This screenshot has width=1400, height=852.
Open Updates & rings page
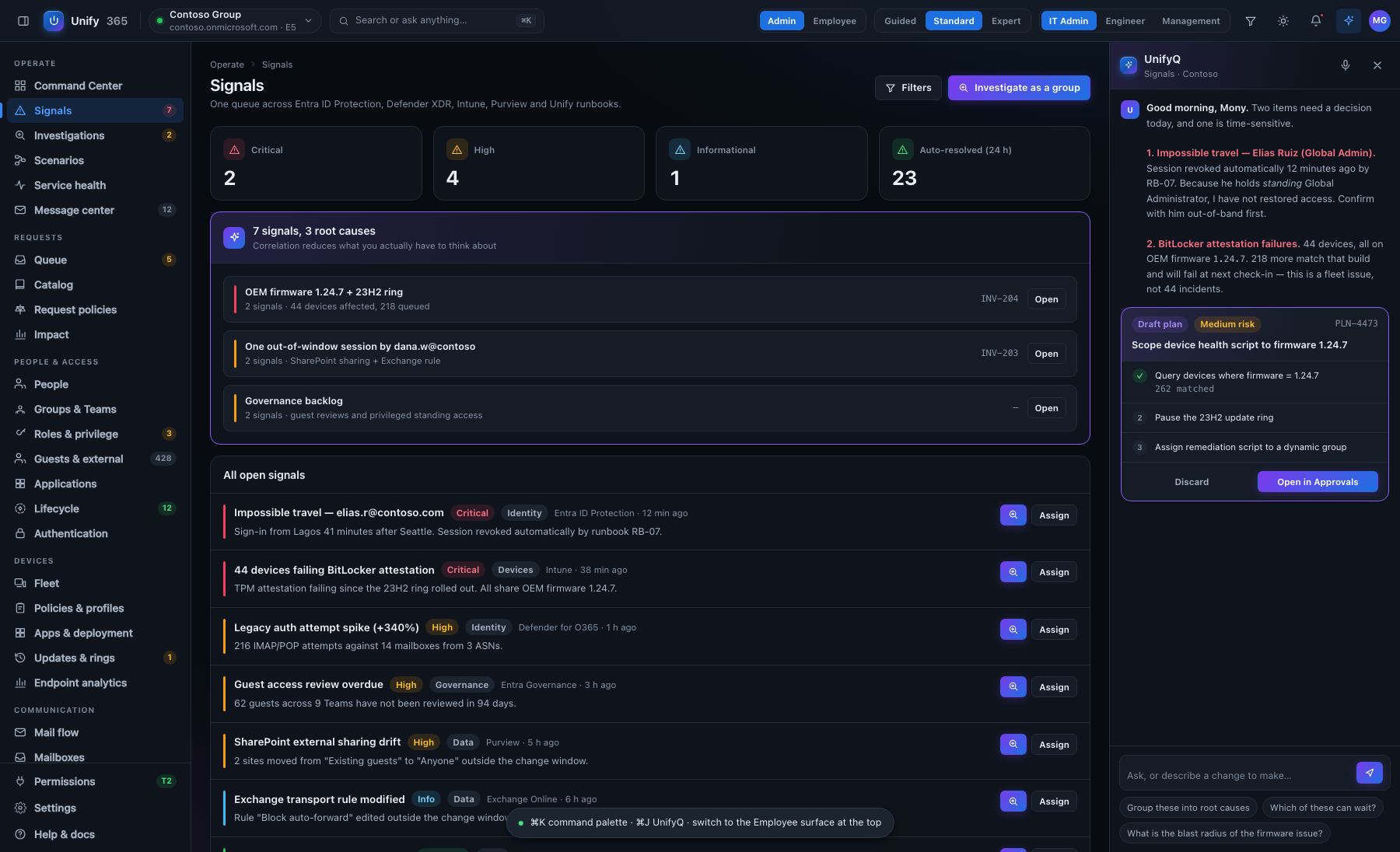tap(95, 658)
